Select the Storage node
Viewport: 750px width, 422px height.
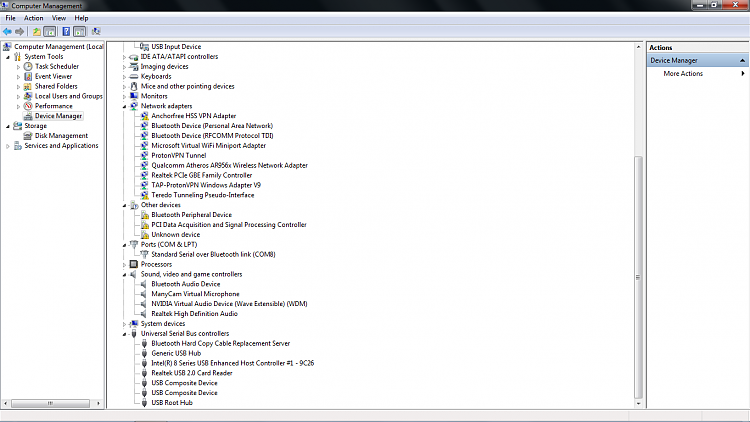click(x=35, y=126)
